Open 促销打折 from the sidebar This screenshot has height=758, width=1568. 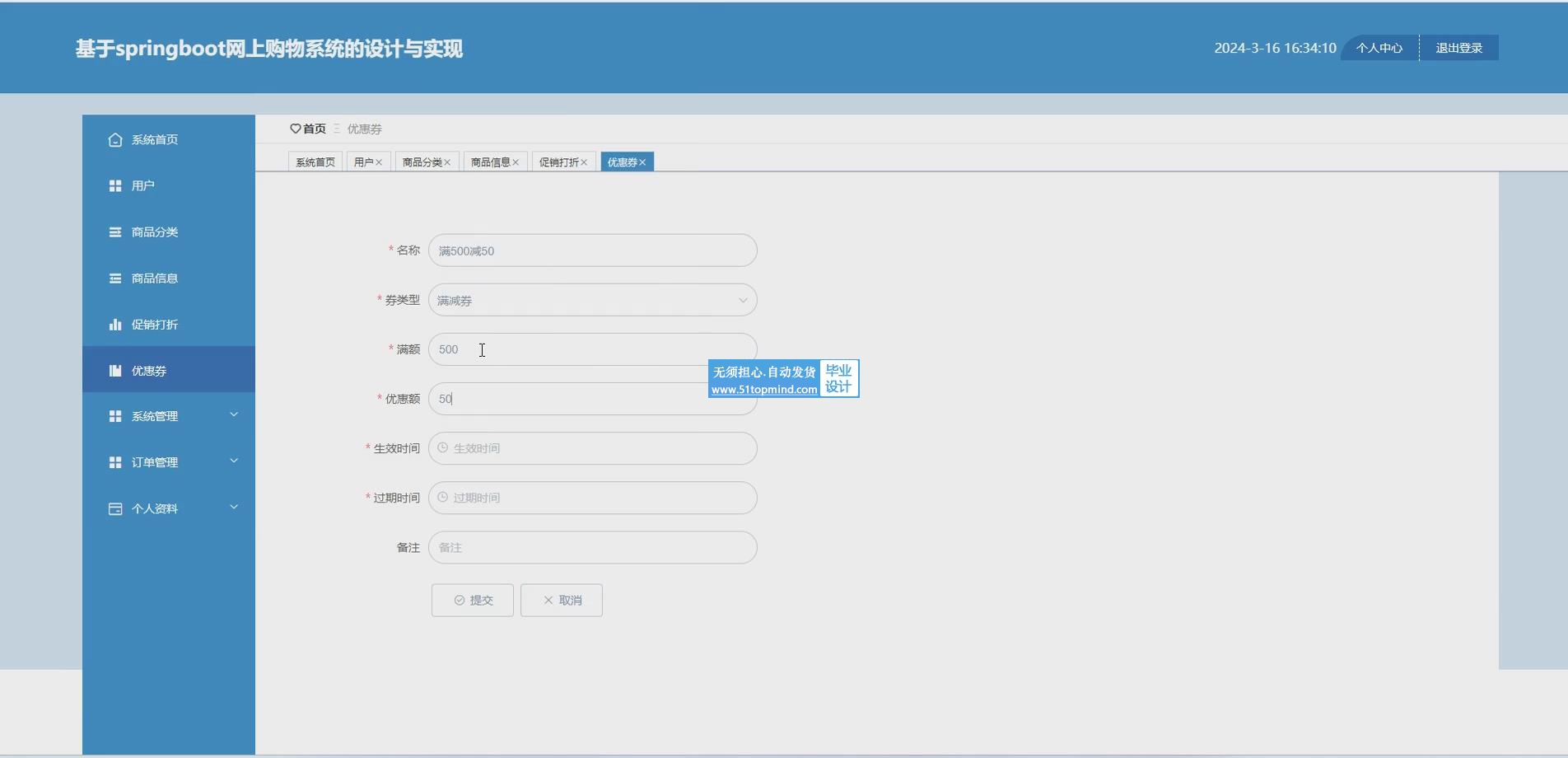pyautogui.click(x=169, y=325)
